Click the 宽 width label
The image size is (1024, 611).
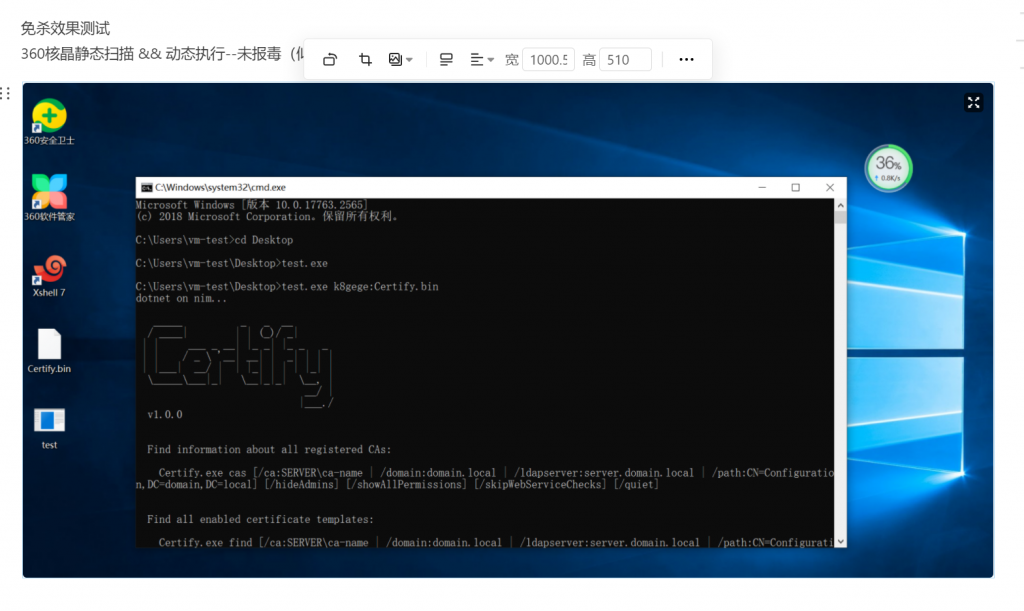(x=511, y=59)
